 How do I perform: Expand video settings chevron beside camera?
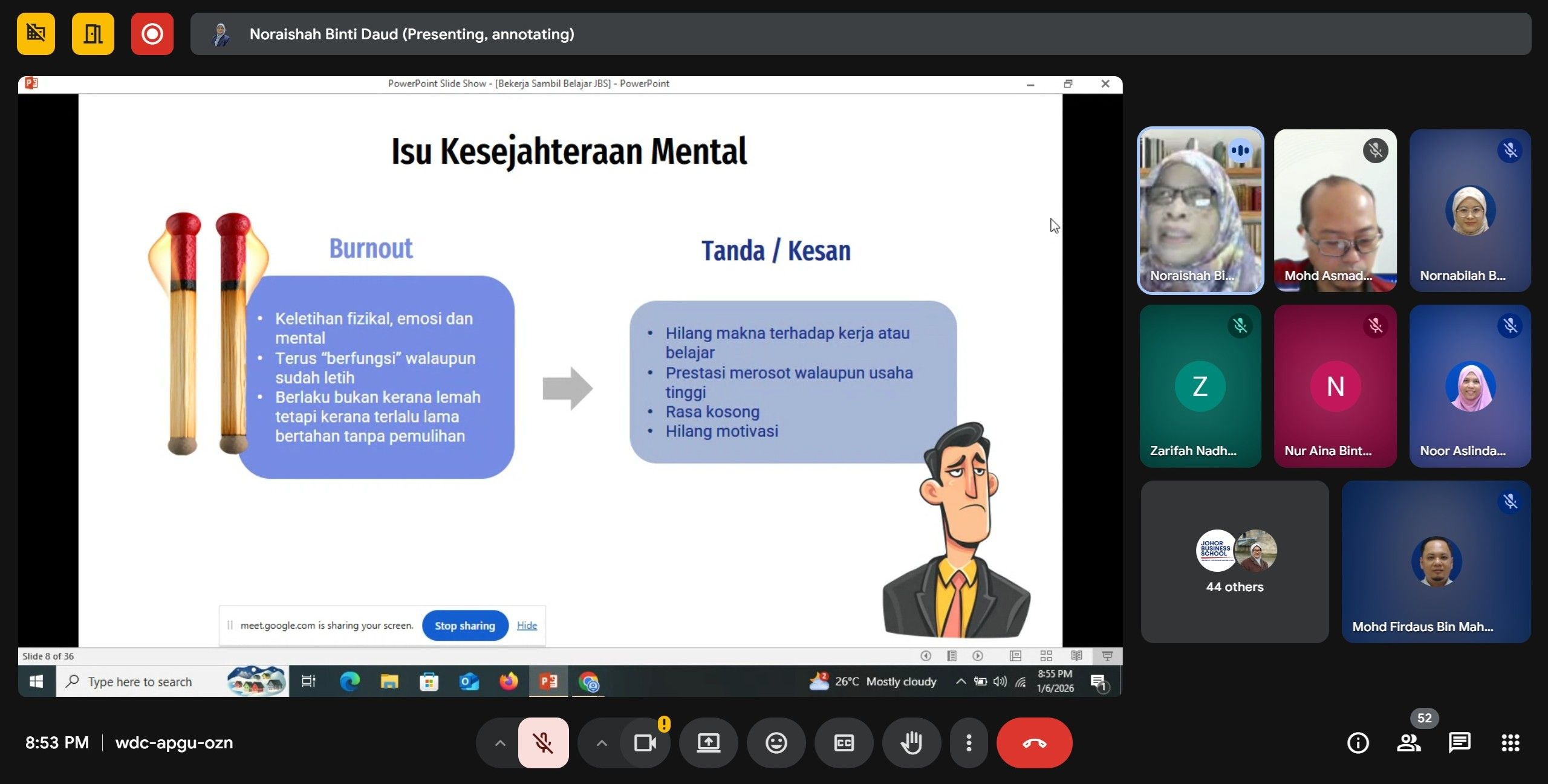(x=602, y=742)
